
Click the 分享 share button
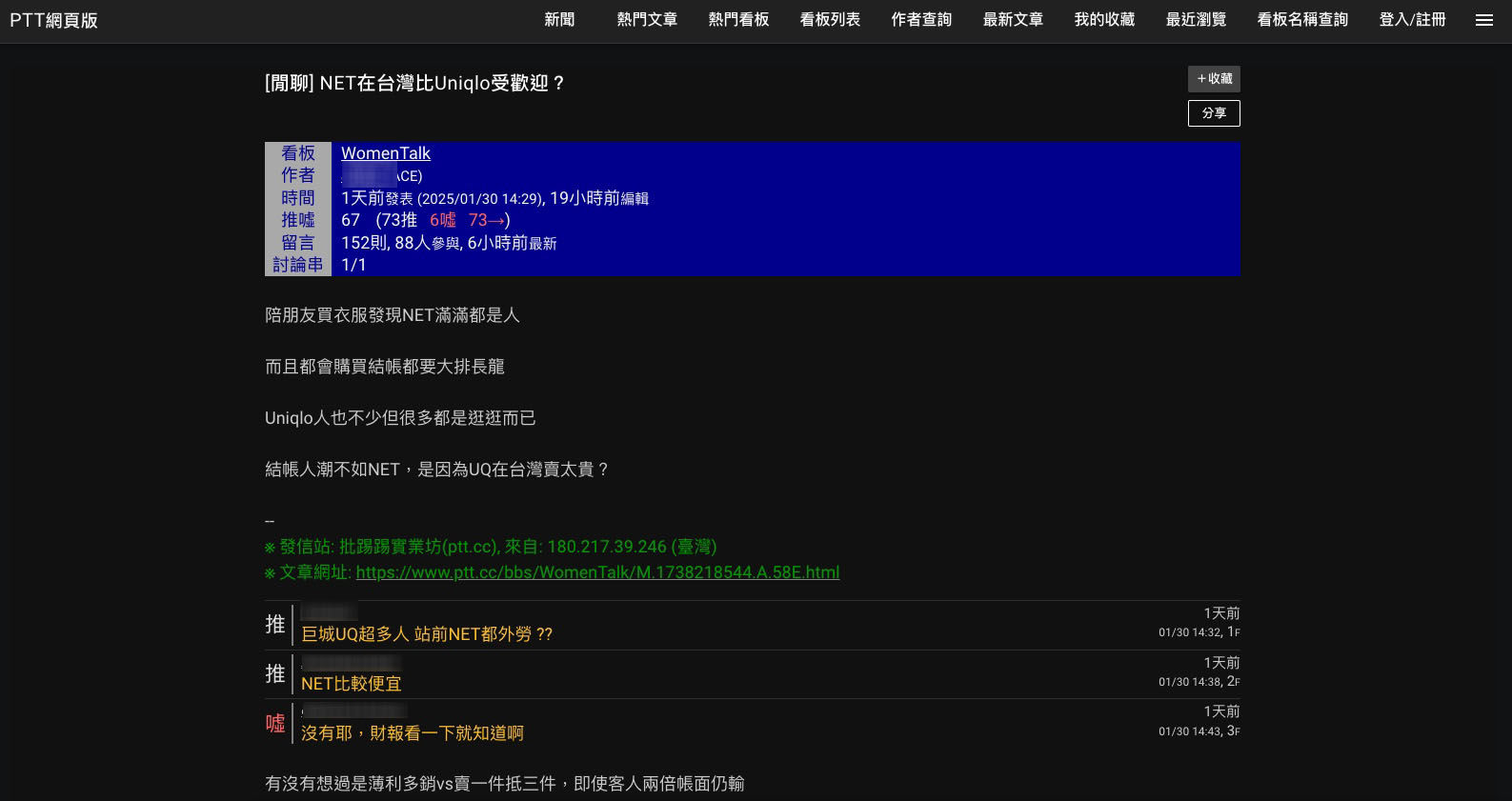point(1214,113)
